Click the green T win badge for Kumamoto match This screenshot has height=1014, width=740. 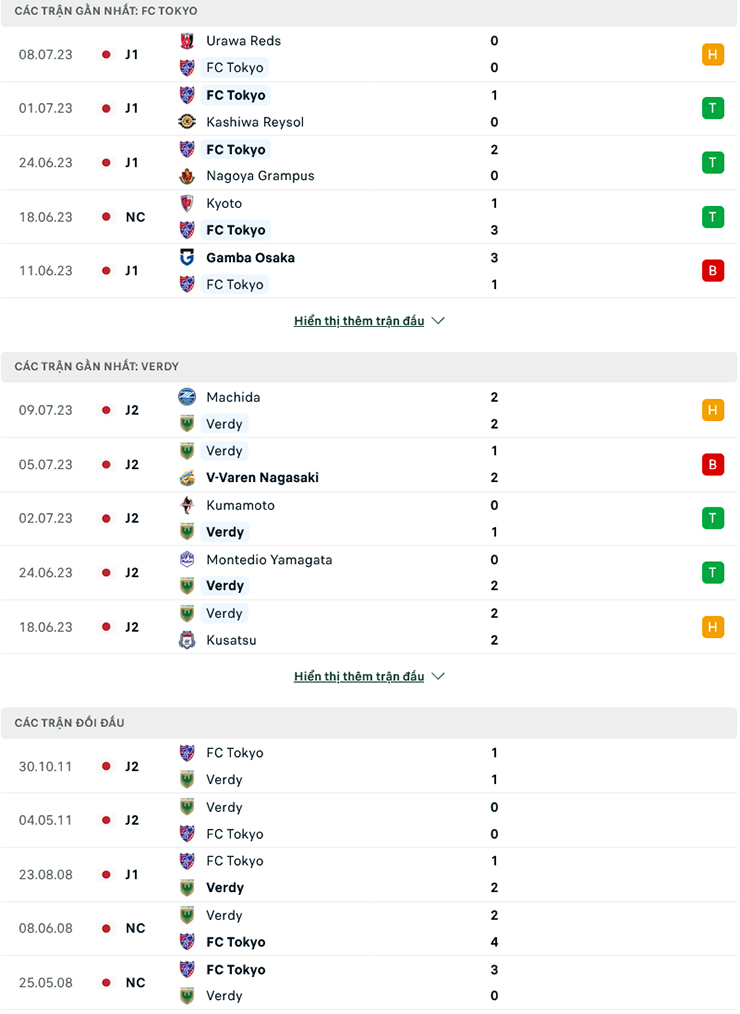point(712,518)
